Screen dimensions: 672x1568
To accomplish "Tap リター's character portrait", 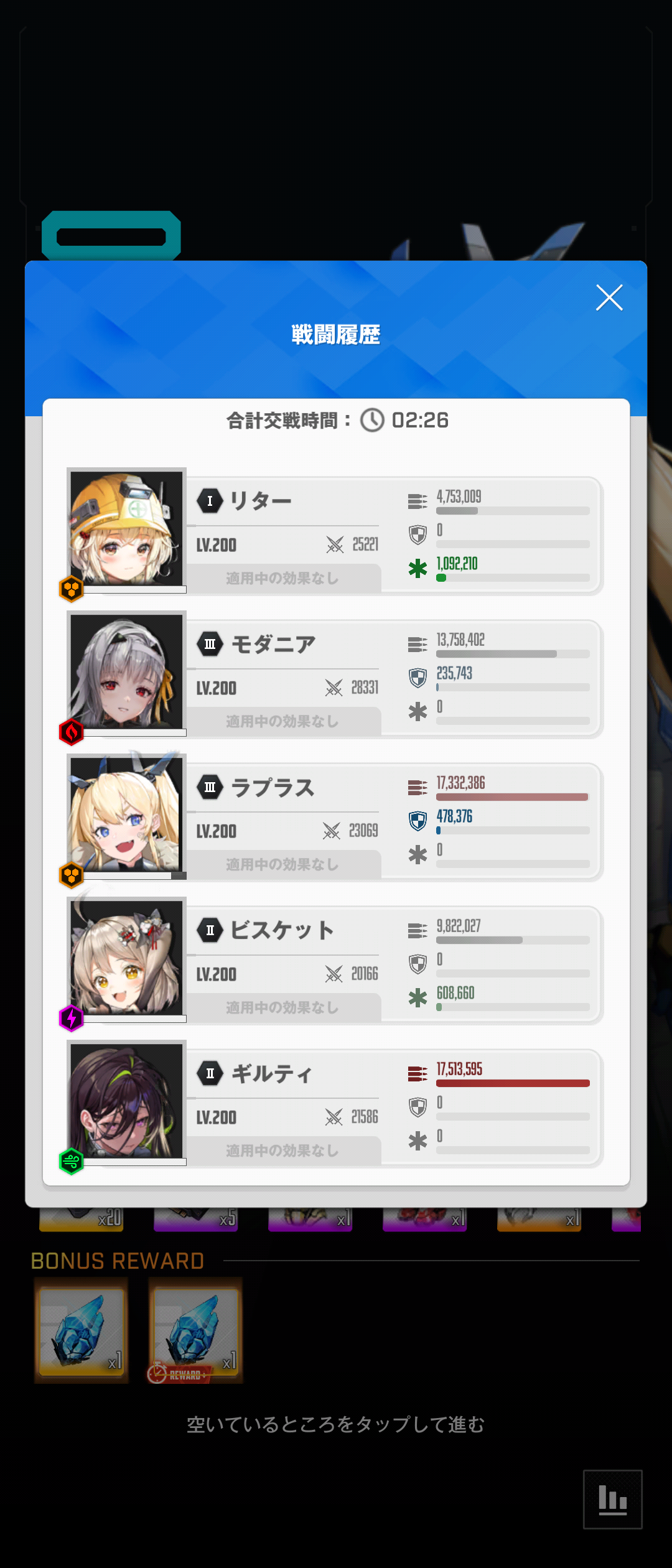I will pyautogui.click(x=126, y=528).
